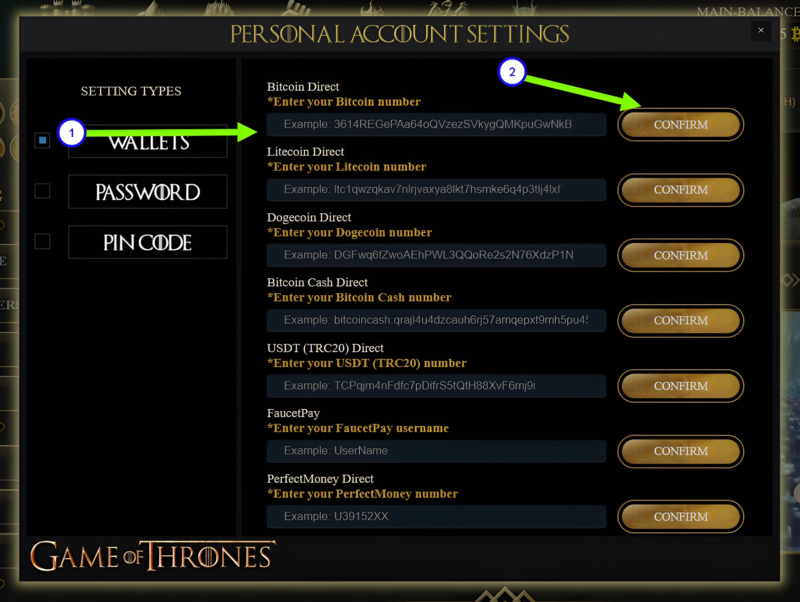This screenshot has width=800, height=602.
Task: Confirm the Bitcoin Cash wallet address
Action: pos(681,320)
